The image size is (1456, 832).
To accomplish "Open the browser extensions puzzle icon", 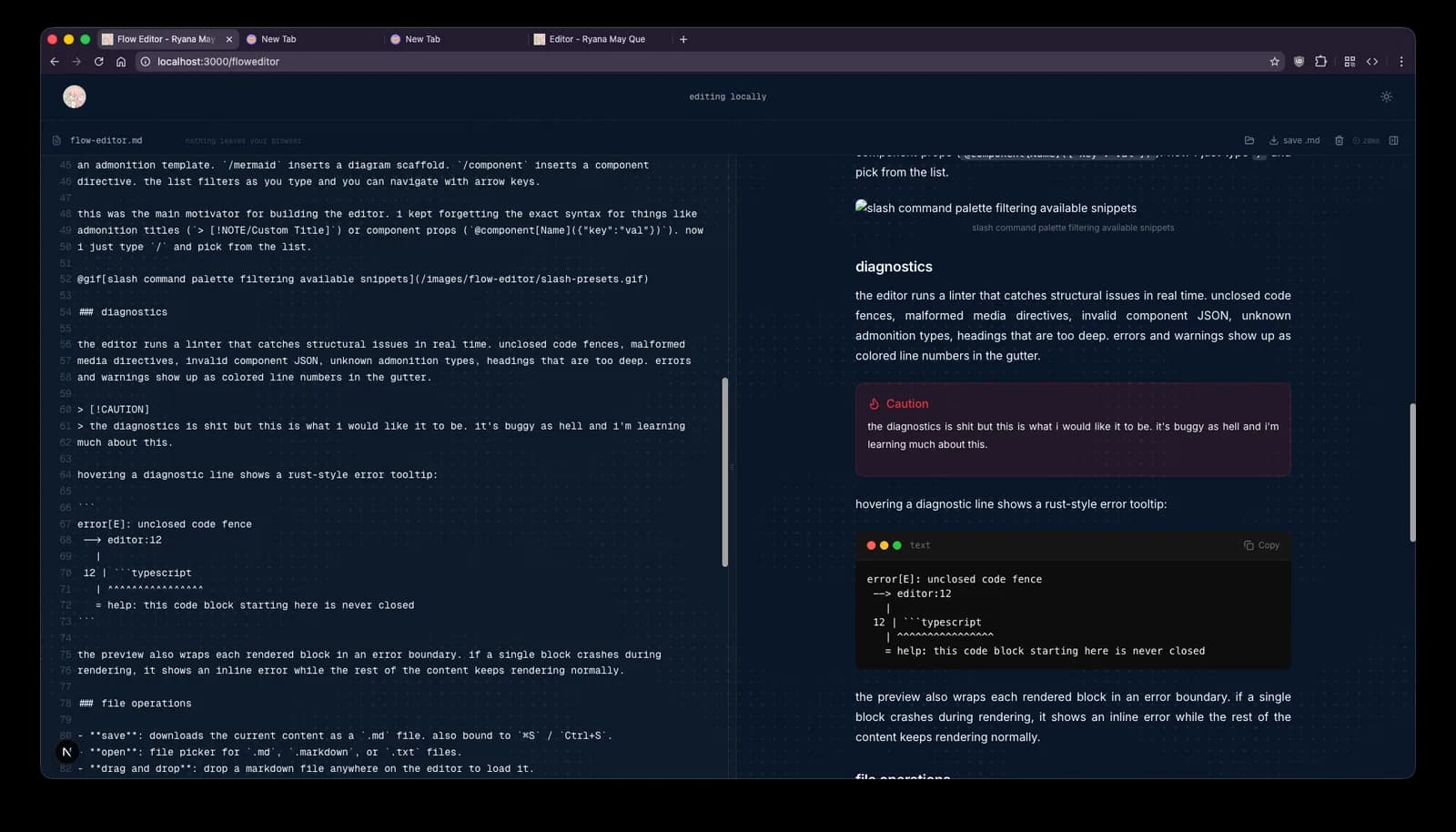I will (1321, 62).
